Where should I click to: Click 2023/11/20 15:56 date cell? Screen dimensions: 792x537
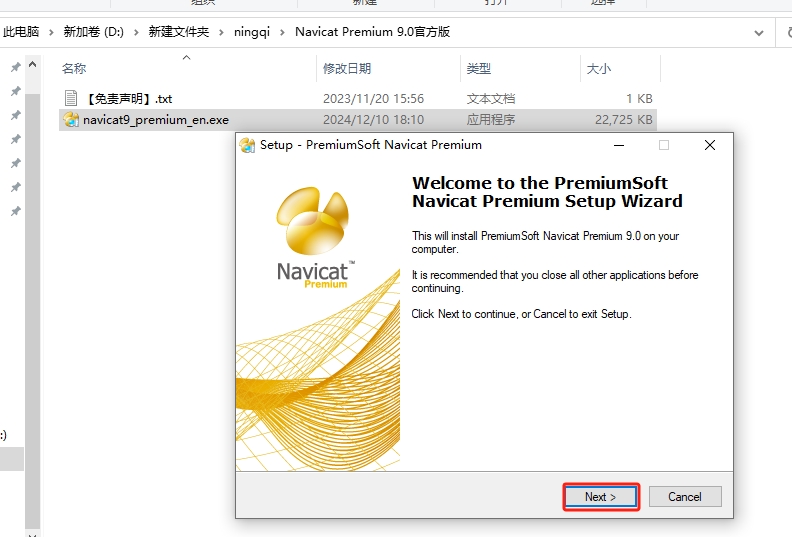tap(373, 99)
